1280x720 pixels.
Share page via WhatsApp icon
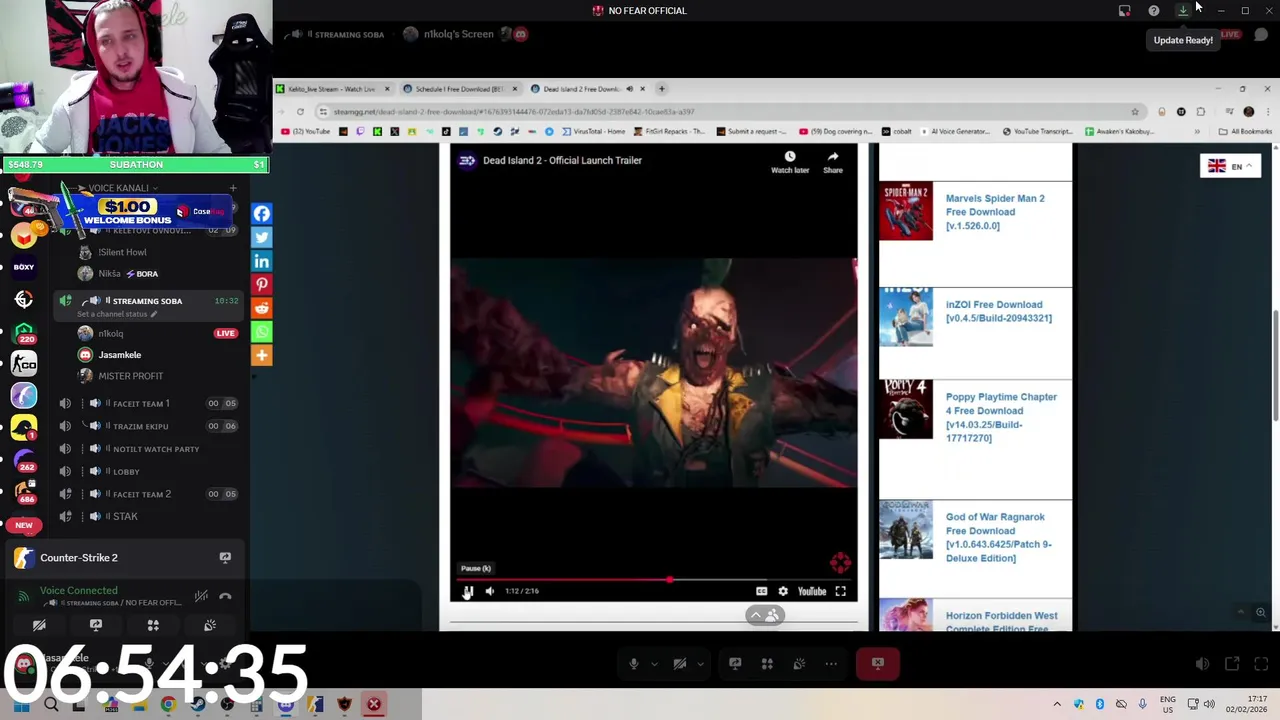[x=262, y=332]
